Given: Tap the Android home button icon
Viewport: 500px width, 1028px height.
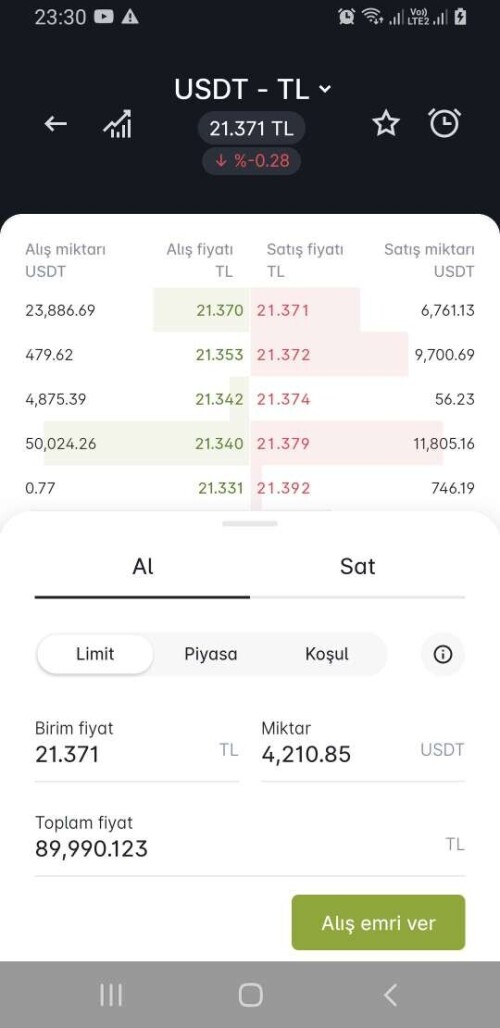Looking at the screenshot, I should pyautogui.click(x=250, y=995).
